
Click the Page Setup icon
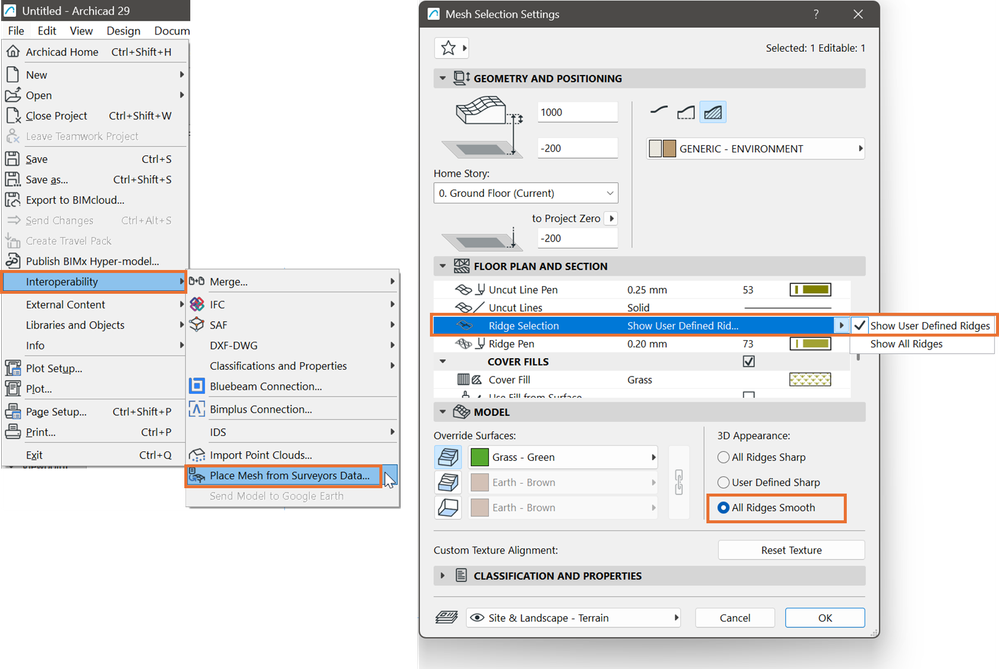(13, 412)
